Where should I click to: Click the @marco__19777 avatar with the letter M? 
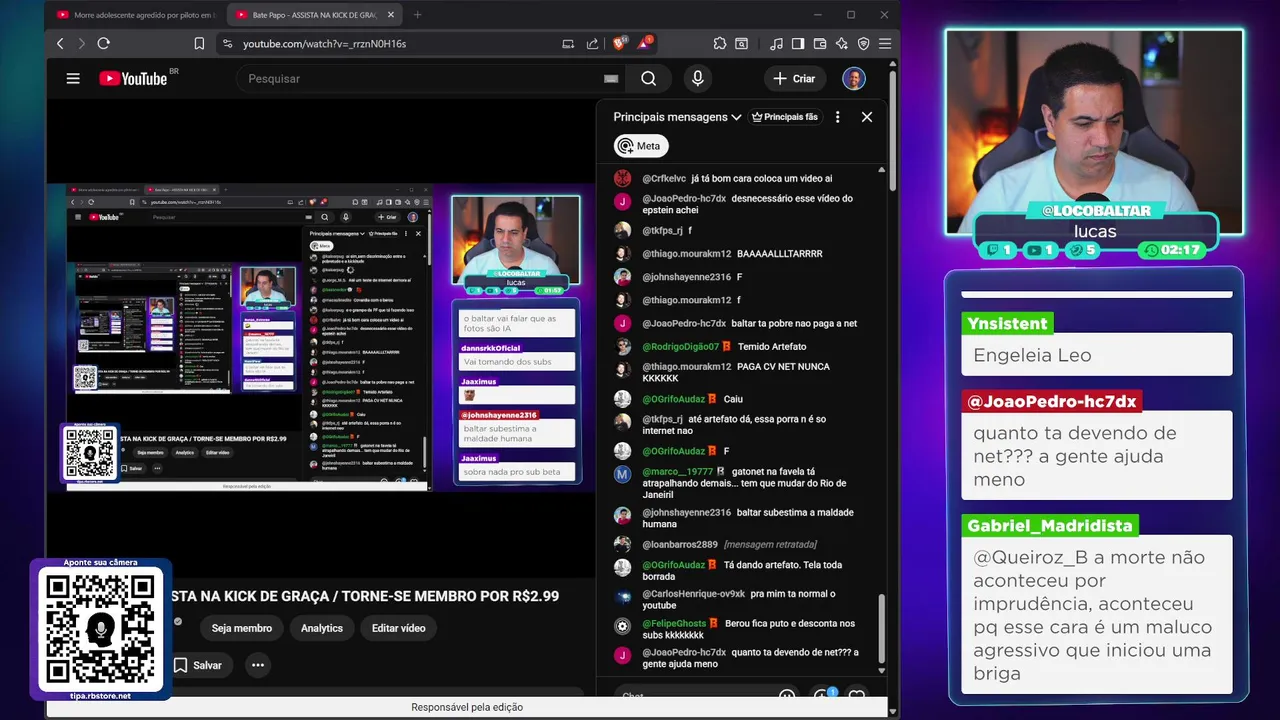click(622, 474)
